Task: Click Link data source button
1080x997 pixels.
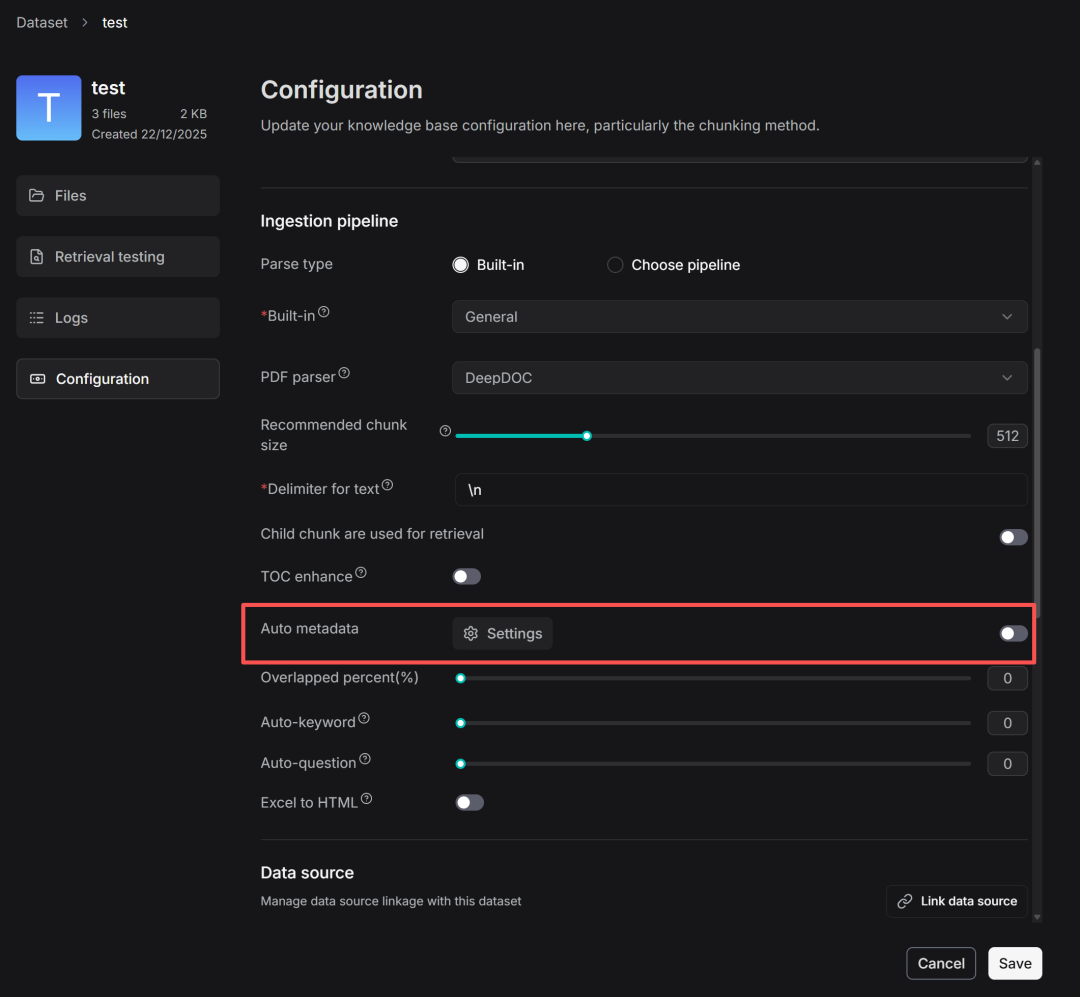Action: pos(957,901)
